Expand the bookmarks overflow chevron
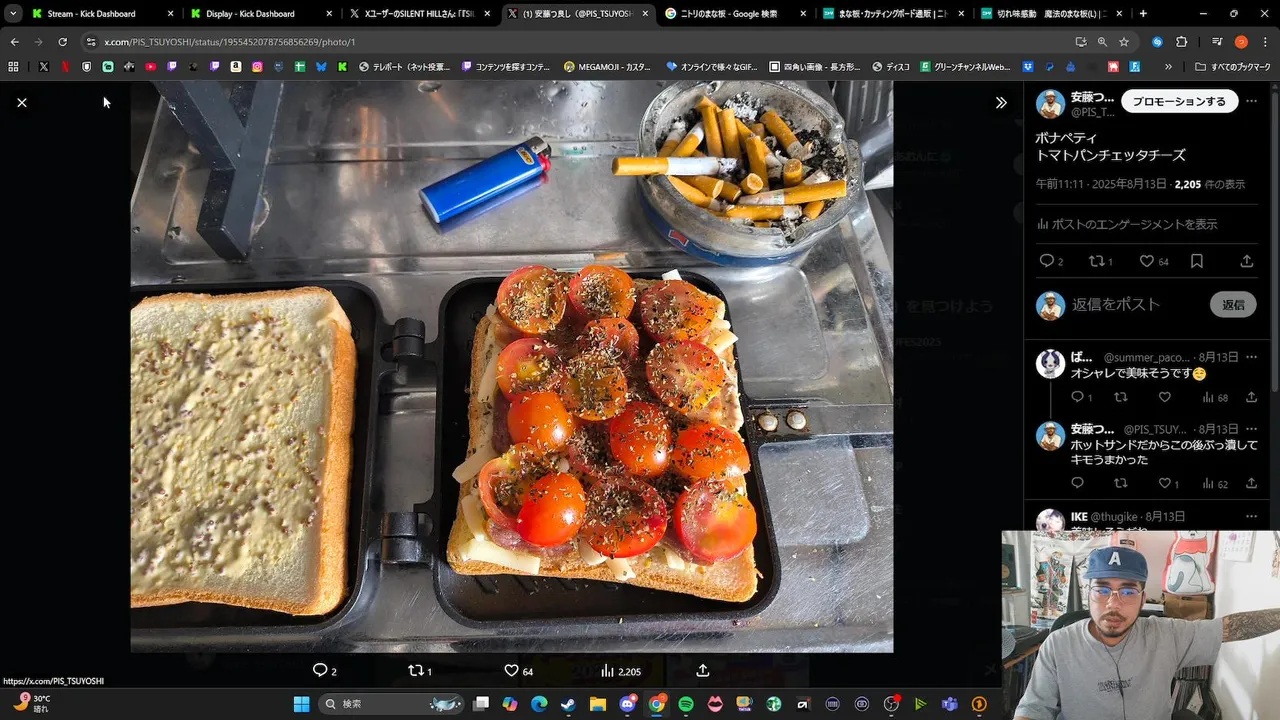This screenshot has width=1280, height=720. 1168,67
